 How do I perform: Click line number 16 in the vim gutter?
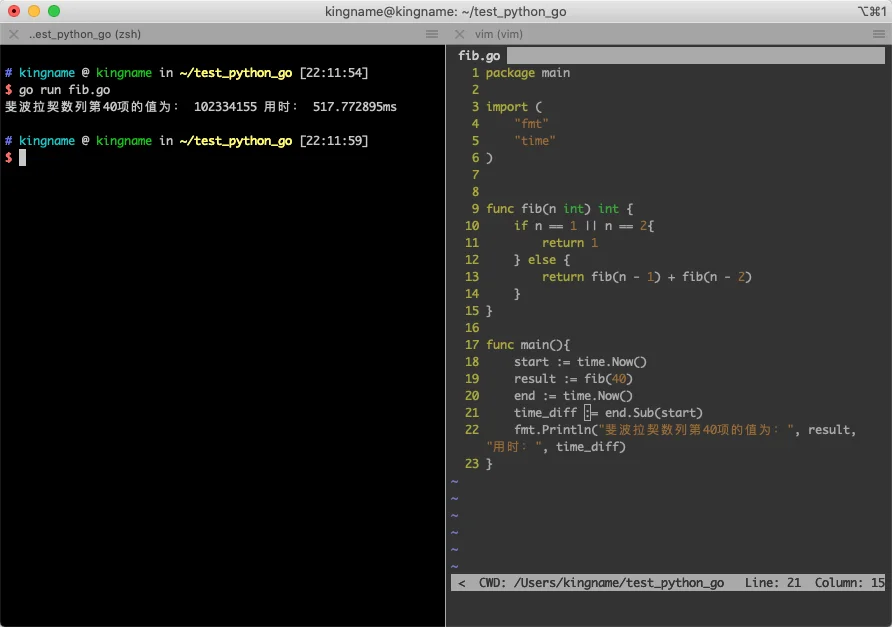pos(472,328)
